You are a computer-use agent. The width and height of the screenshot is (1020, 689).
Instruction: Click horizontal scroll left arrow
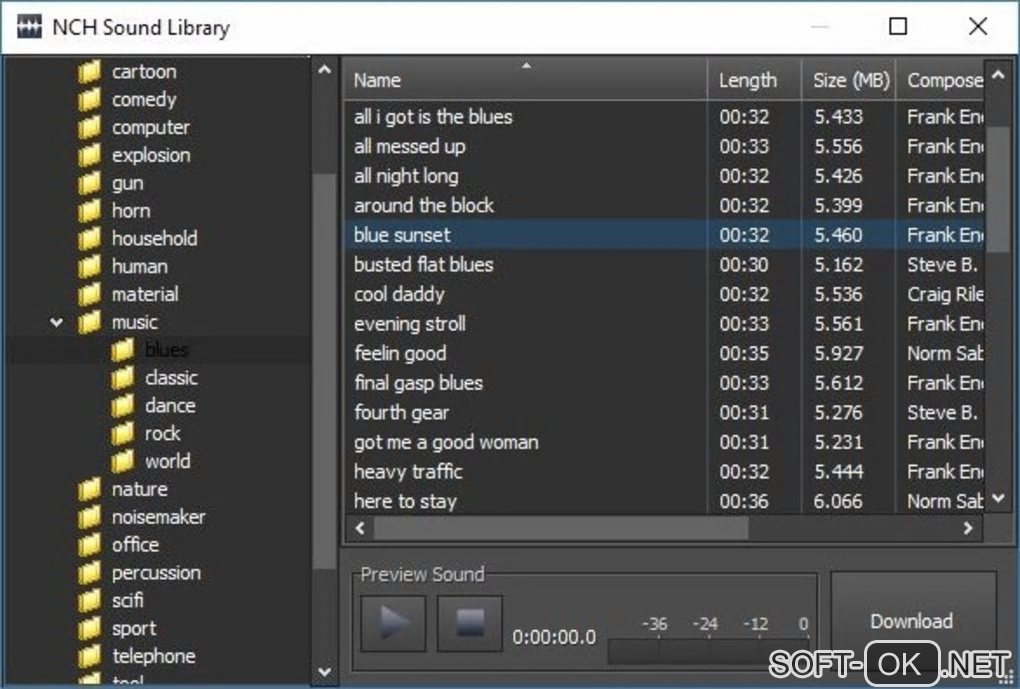(360, 528)
